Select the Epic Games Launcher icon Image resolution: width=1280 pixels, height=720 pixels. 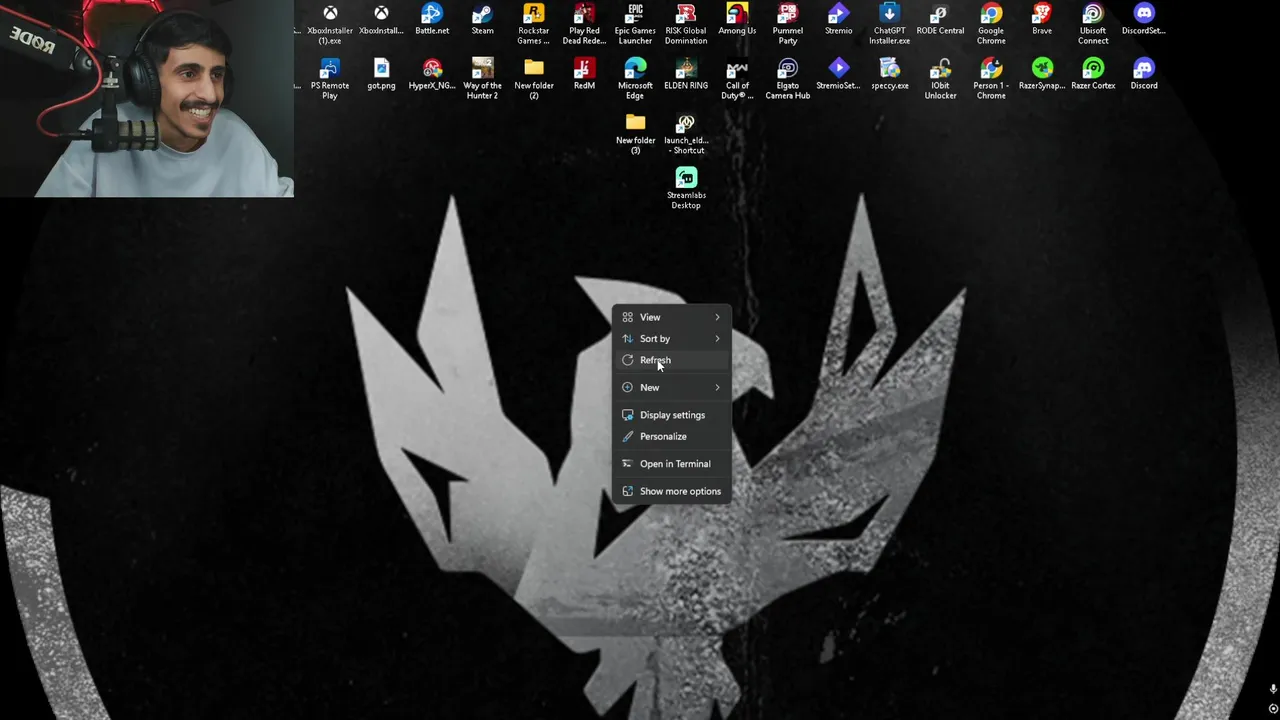(x=635, y=24)
